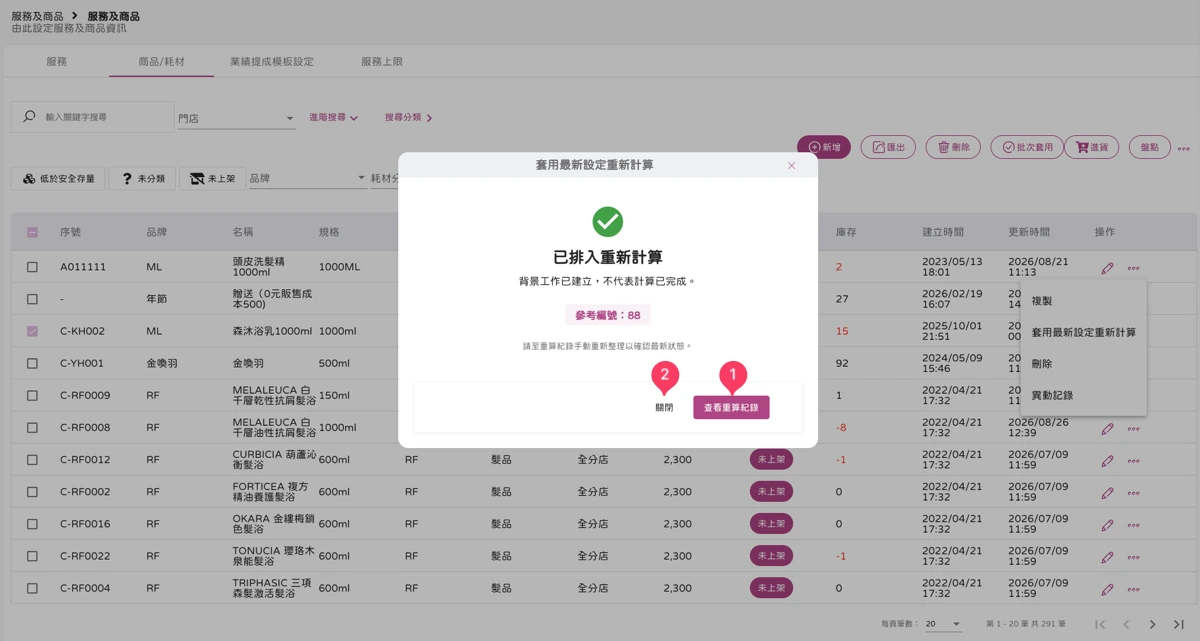Image resolution: width=1200 pixels, height=641 pixels.
Task: Check the A011111 row checkbox
Action: (x=32, y=267)
